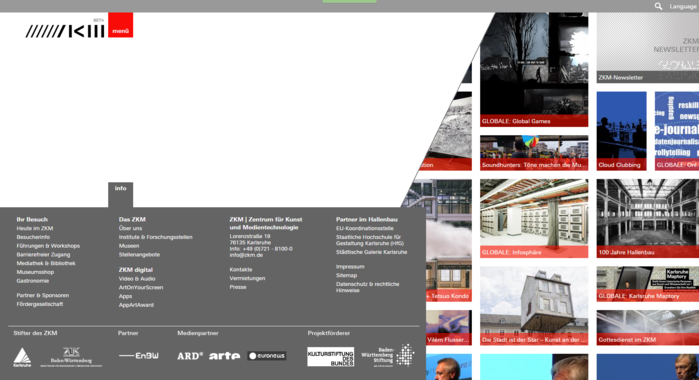Open the e-journalism GLOBALE tile
Image resolution: width=699 pixels, height=380 pixels.
(677, 131)
